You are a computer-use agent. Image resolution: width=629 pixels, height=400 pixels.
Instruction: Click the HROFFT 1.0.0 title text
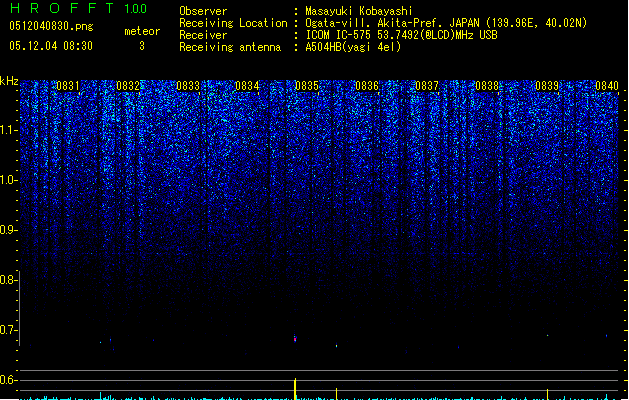[x=78, y=8]
